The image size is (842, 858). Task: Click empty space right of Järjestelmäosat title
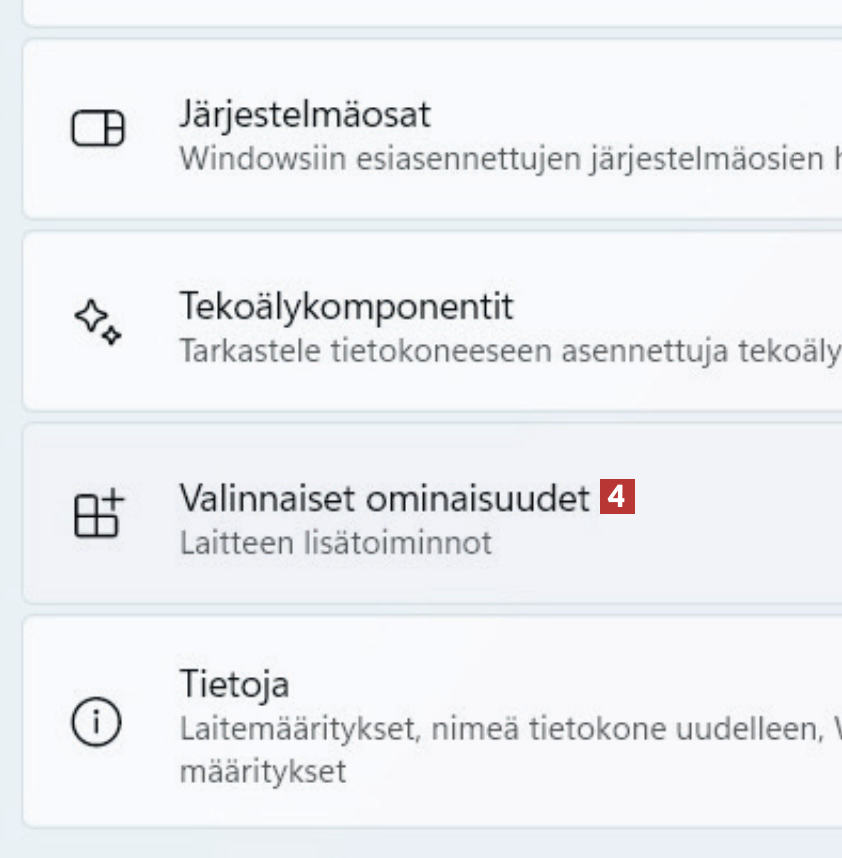tap(640, 114)
